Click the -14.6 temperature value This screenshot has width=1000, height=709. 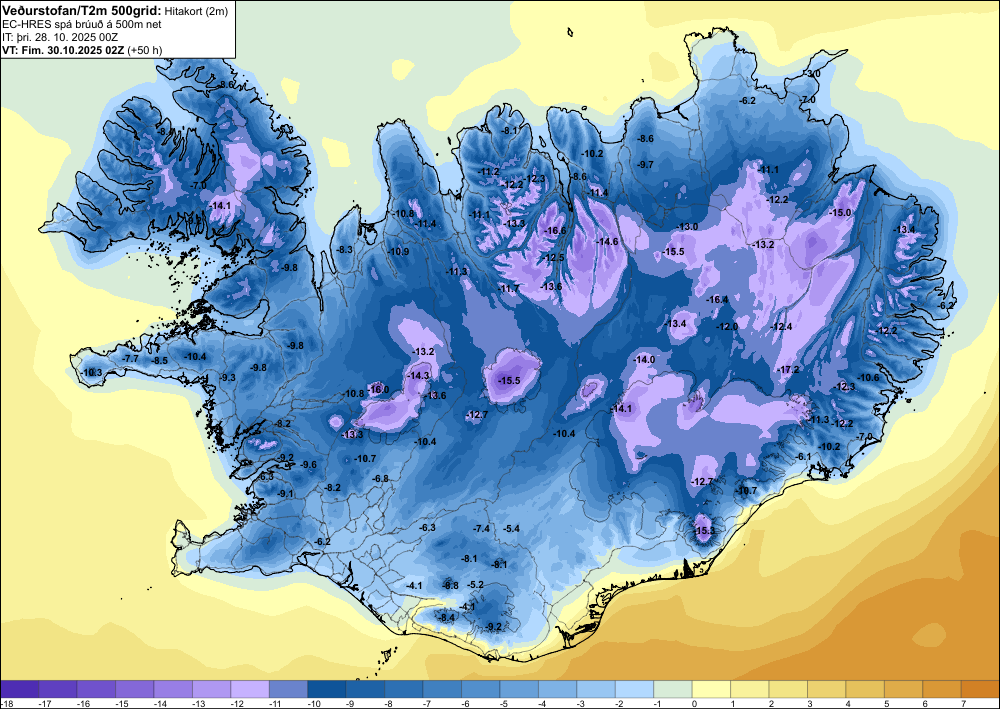pyautogui.click(x=607, y=242)
